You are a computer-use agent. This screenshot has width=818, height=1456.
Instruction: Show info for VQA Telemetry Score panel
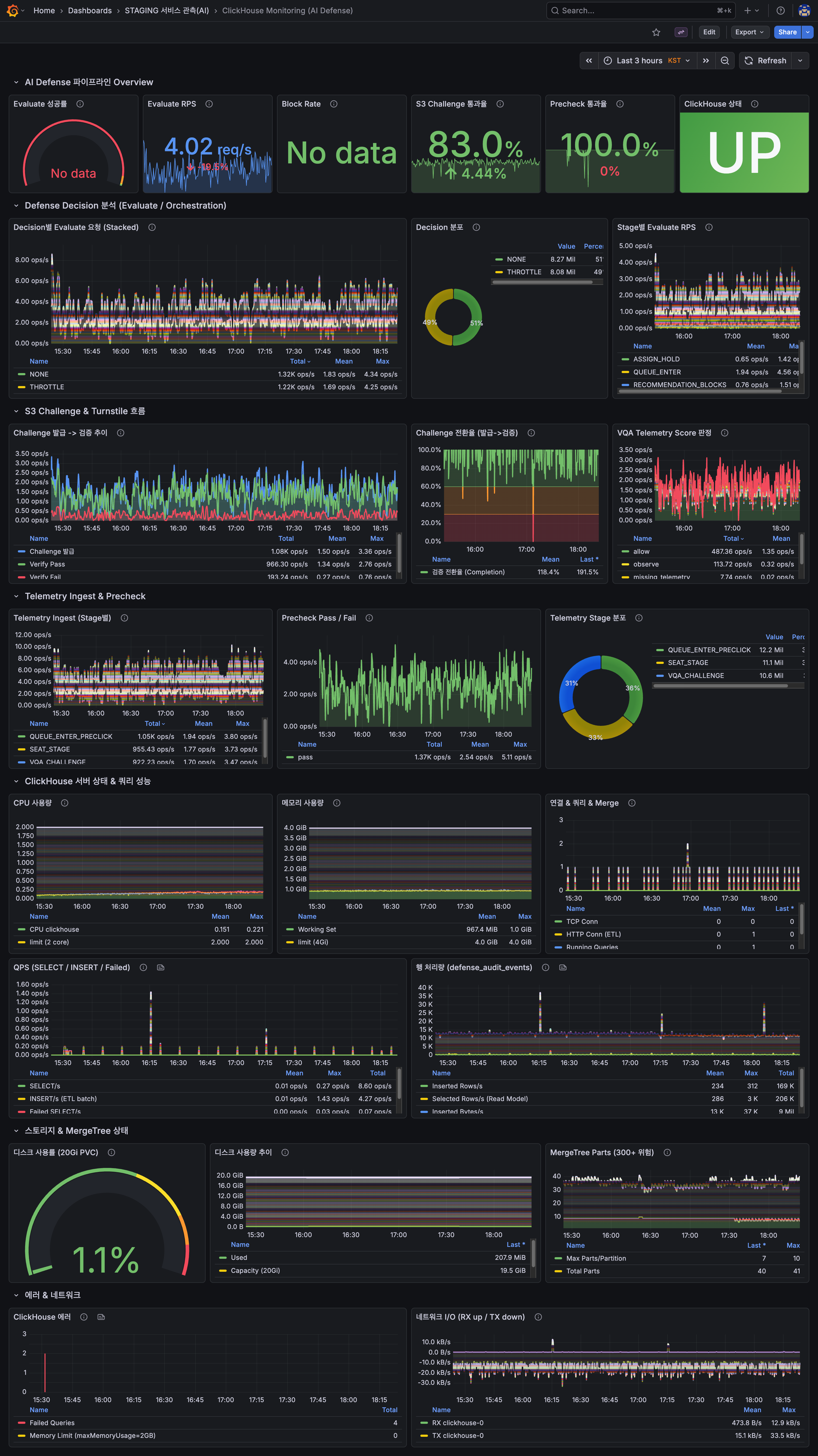[x=725, y=433]
